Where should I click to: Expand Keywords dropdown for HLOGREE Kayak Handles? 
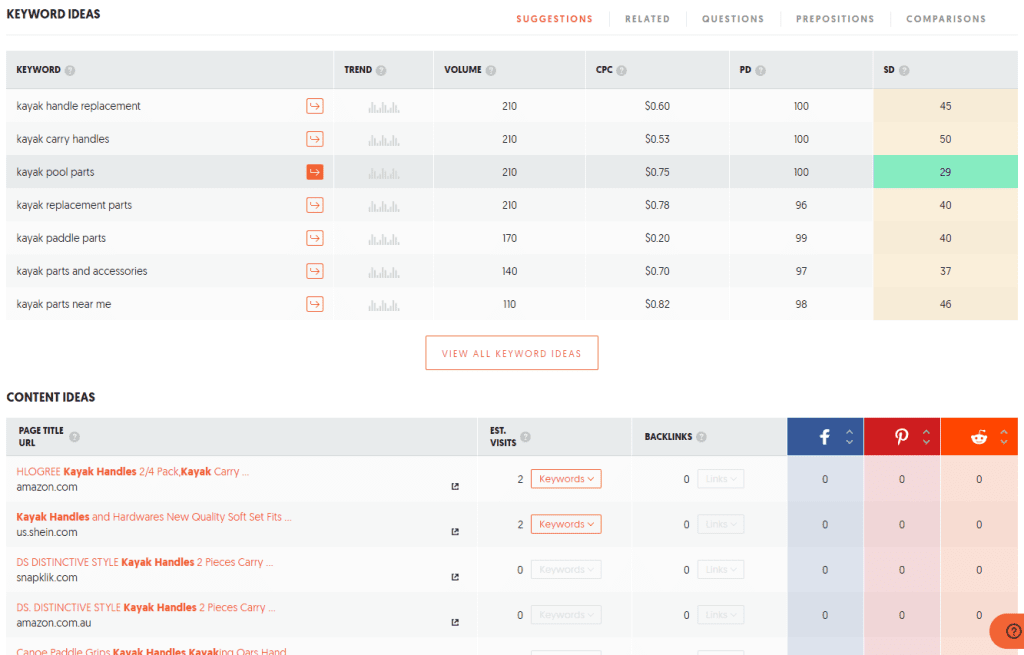tap(566, 479)
